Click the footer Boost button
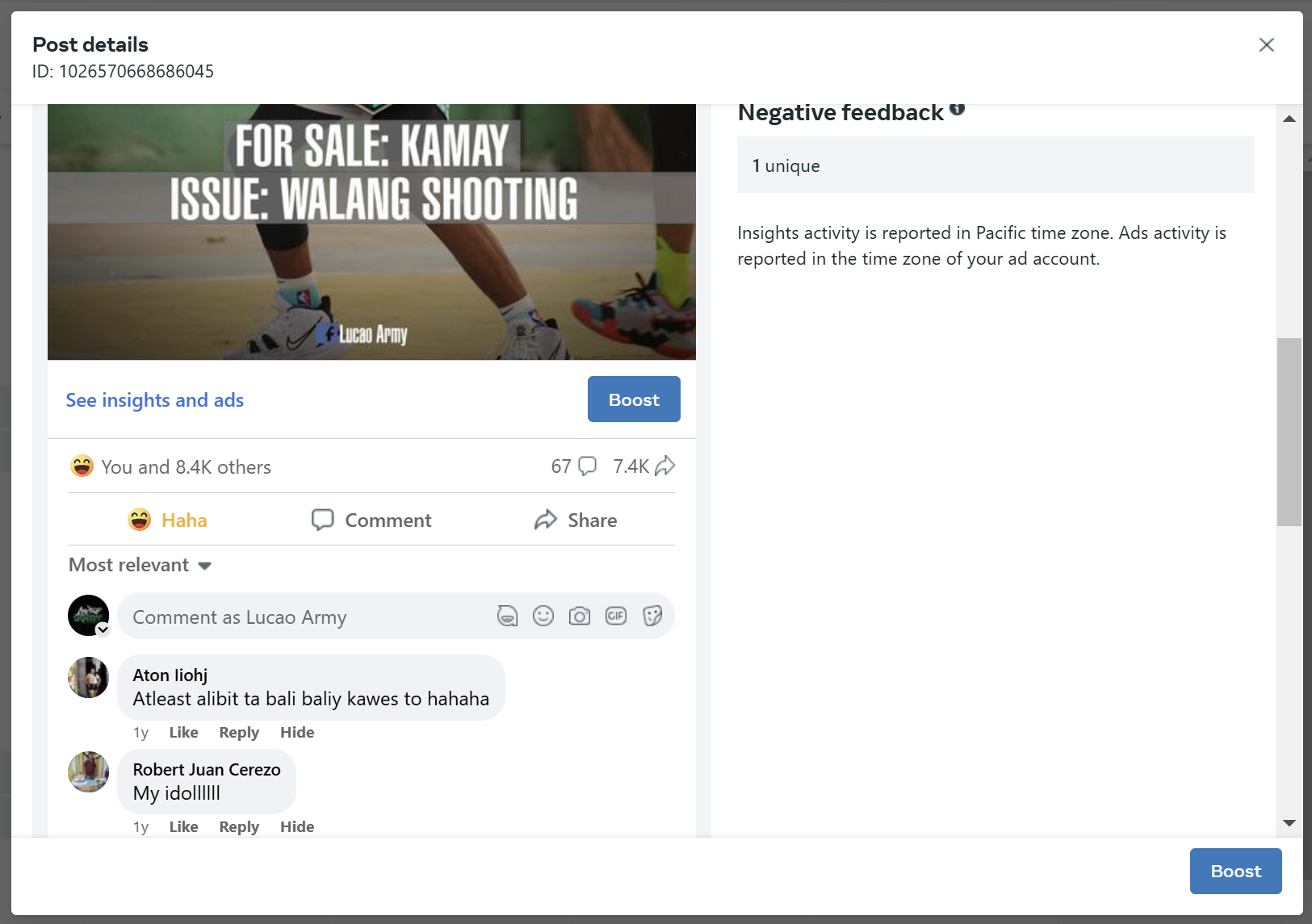The width and height of the screenshot is (1312, 924). tap(1235, 872)
